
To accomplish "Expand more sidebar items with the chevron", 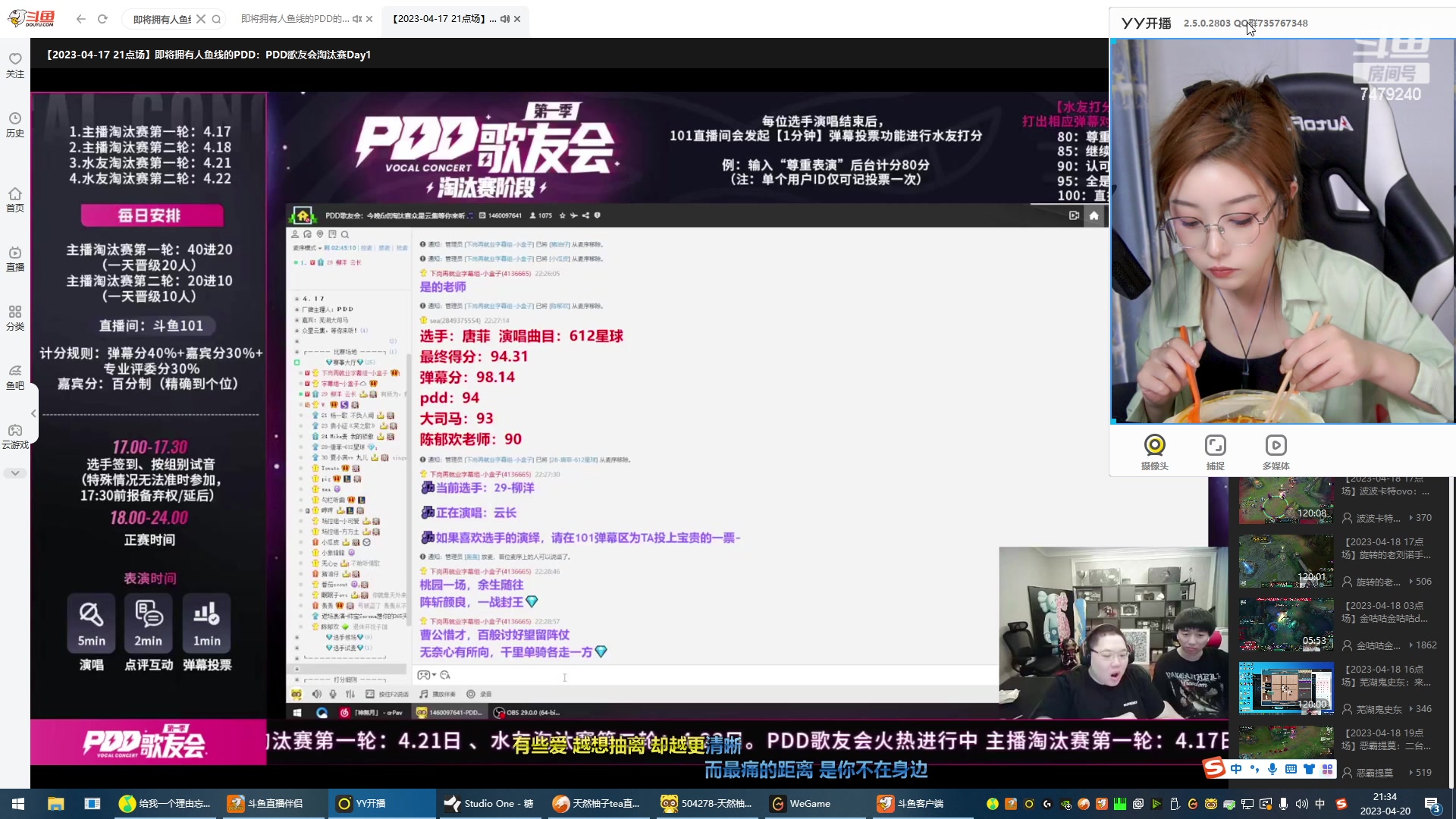I will tap(15, 472).
